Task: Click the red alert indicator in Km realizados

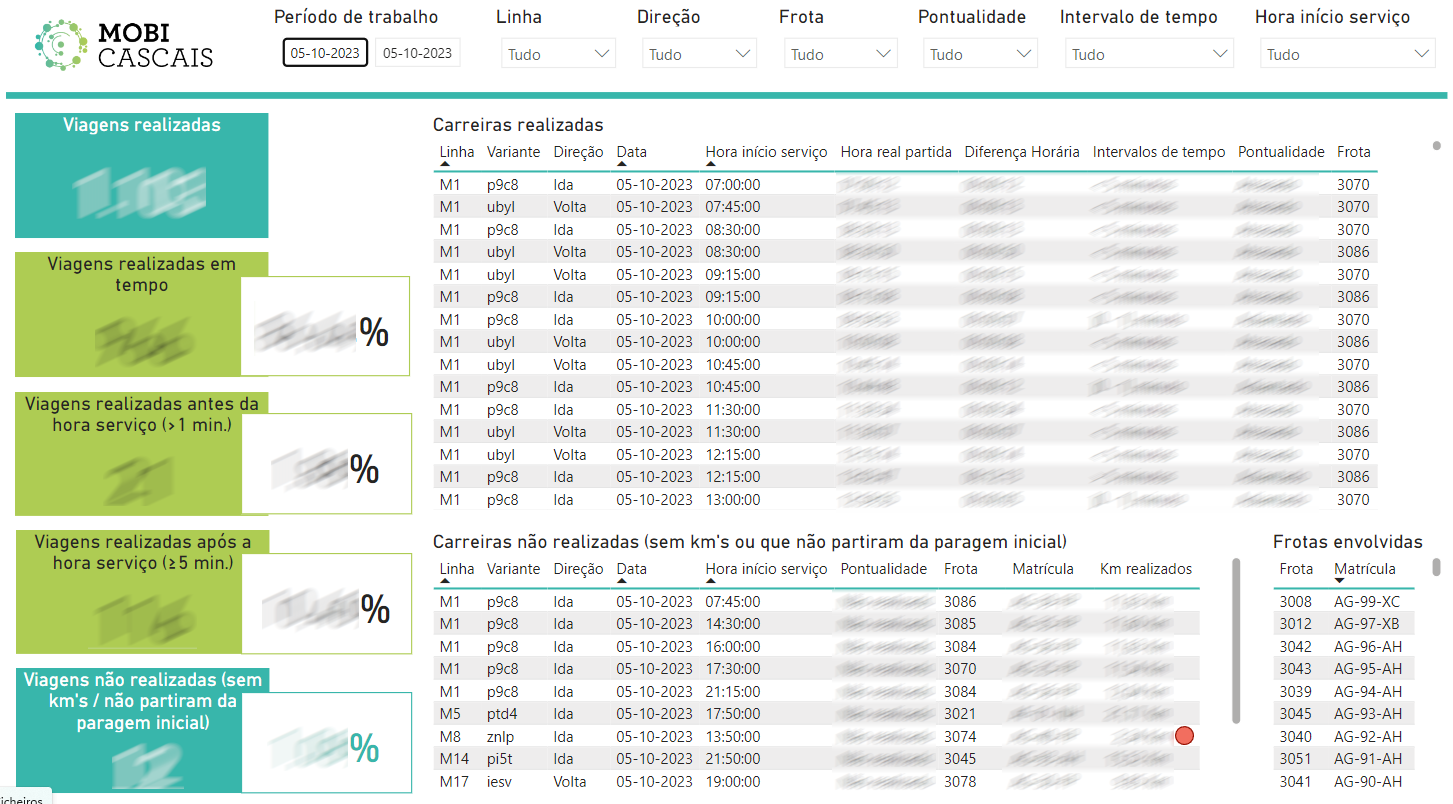Action: tap(1185, 735)
